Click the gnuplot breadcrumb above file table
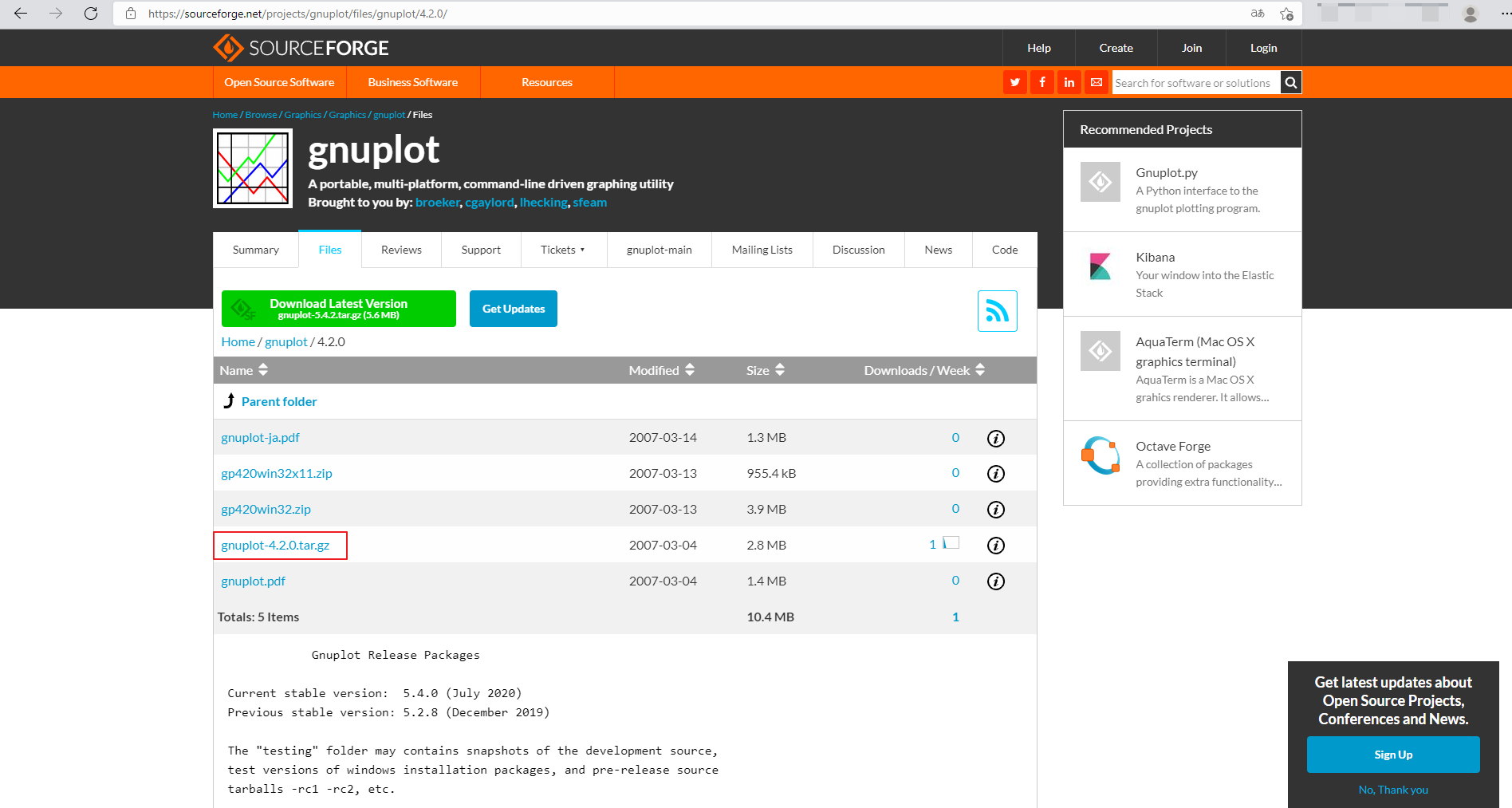 [286, 341]
